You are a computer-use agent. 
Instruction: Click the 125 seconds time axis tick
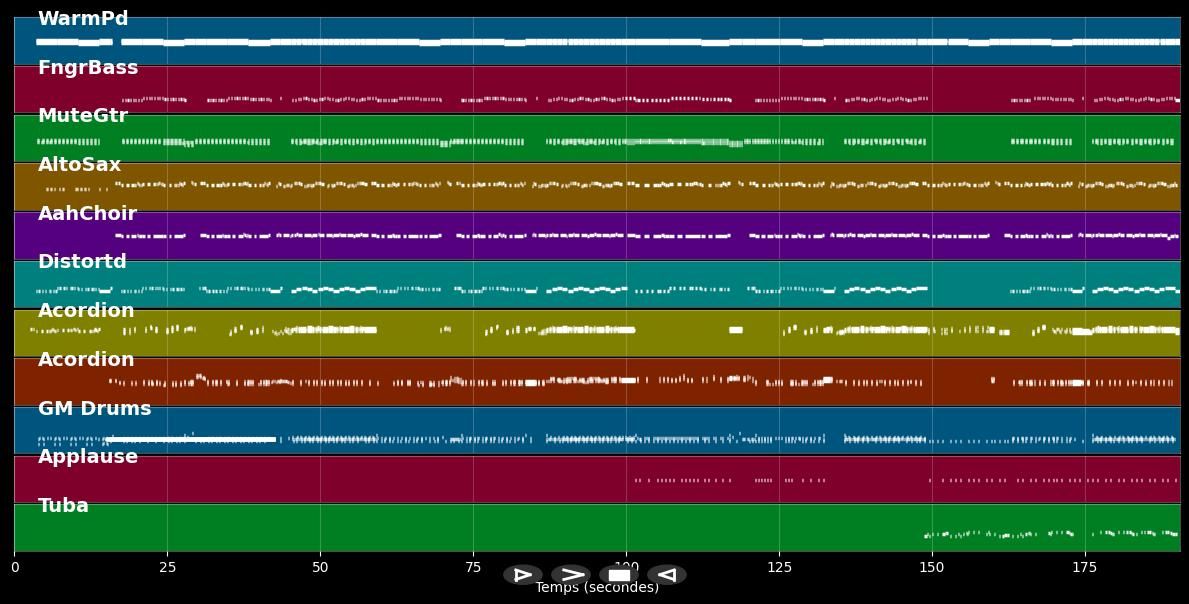(779, 567)
